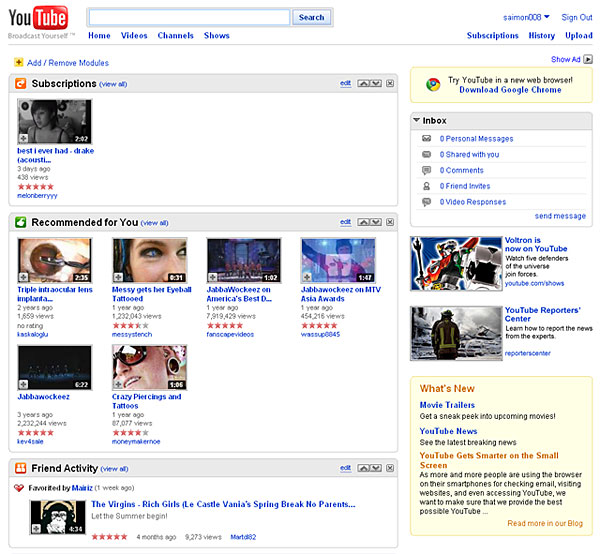Viewport: 600px width, 554px height.
Task: Add Messy Eyeball Tattooed video to queue
Action: point(118,277)
